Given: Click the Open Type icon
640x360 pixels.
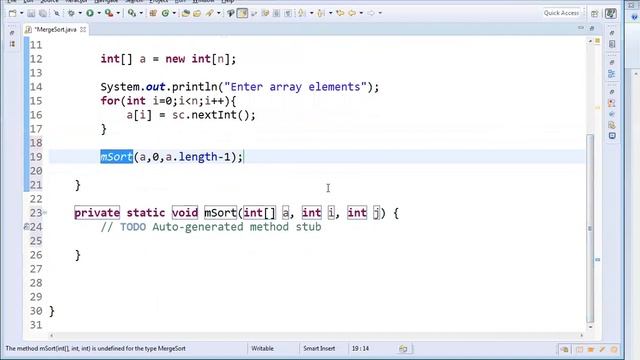Looking at the screenshot, I should 186,13.
